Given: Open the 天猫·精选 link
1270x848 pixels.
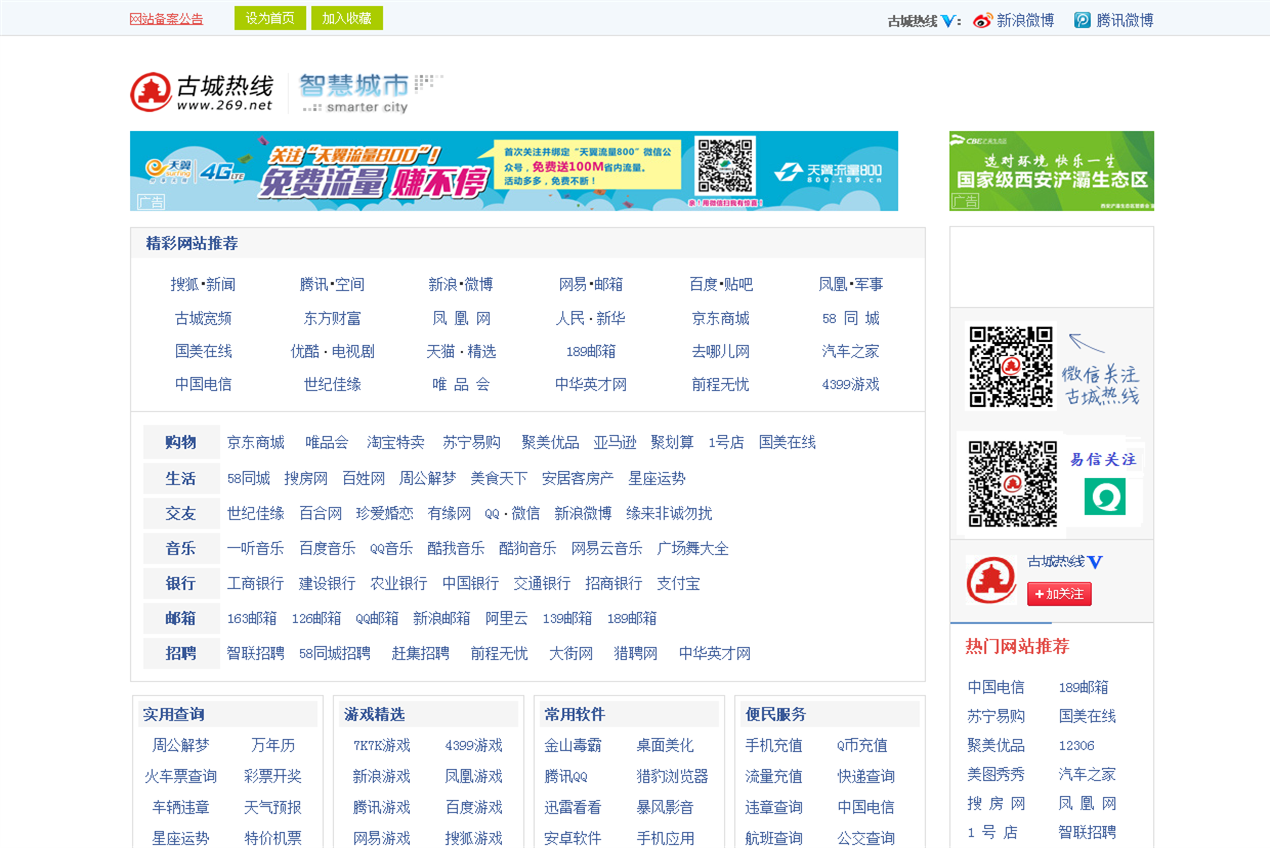Looking at the screenshot, I should pyautogui.click(x=461, y=352).
